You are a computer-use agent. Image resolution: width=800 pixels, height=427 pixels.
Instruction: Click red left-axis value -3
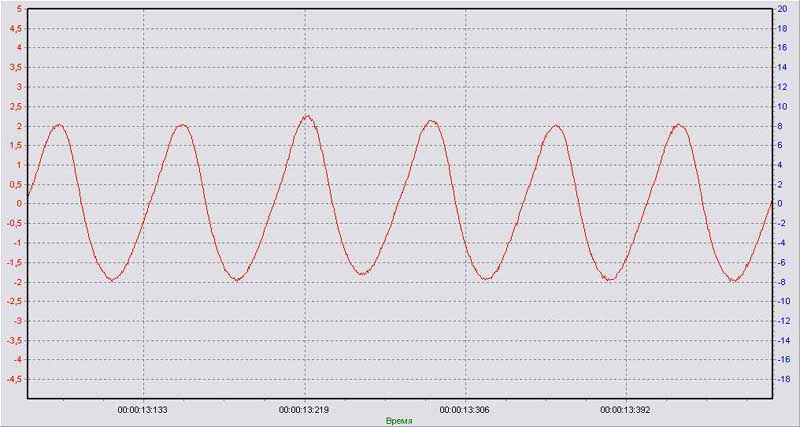click(x=17, y=321)
